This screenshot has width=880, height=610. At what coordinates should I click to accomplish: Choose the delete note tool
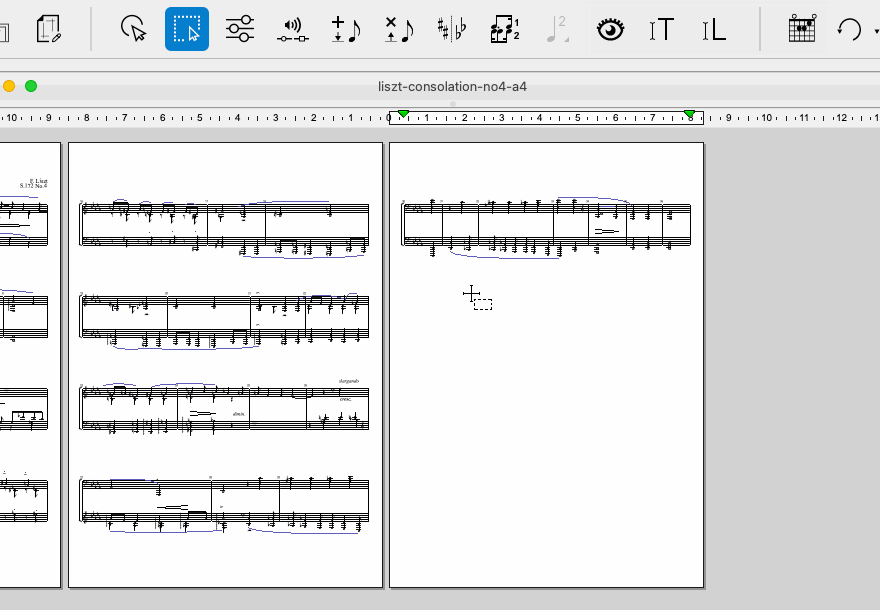tap(399, 29)
